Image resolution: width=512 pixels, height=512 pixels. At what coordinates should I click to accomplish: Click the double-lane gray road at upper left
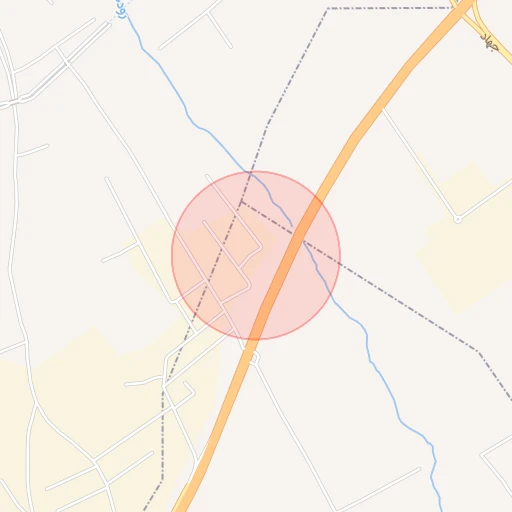click(67, 63)
